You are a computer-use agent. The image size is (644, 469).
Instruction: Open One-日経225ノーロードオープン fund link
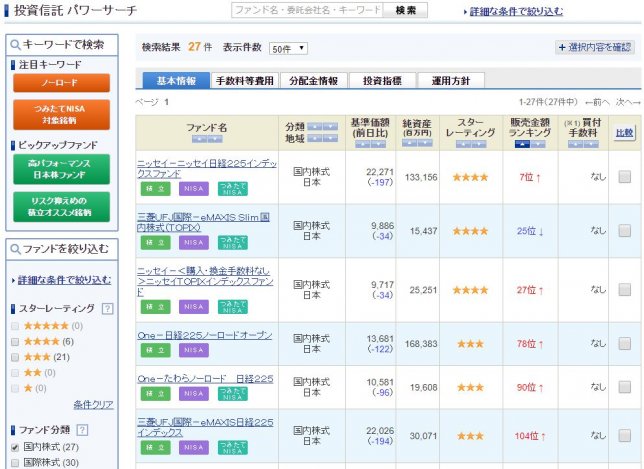pos(205,335)
